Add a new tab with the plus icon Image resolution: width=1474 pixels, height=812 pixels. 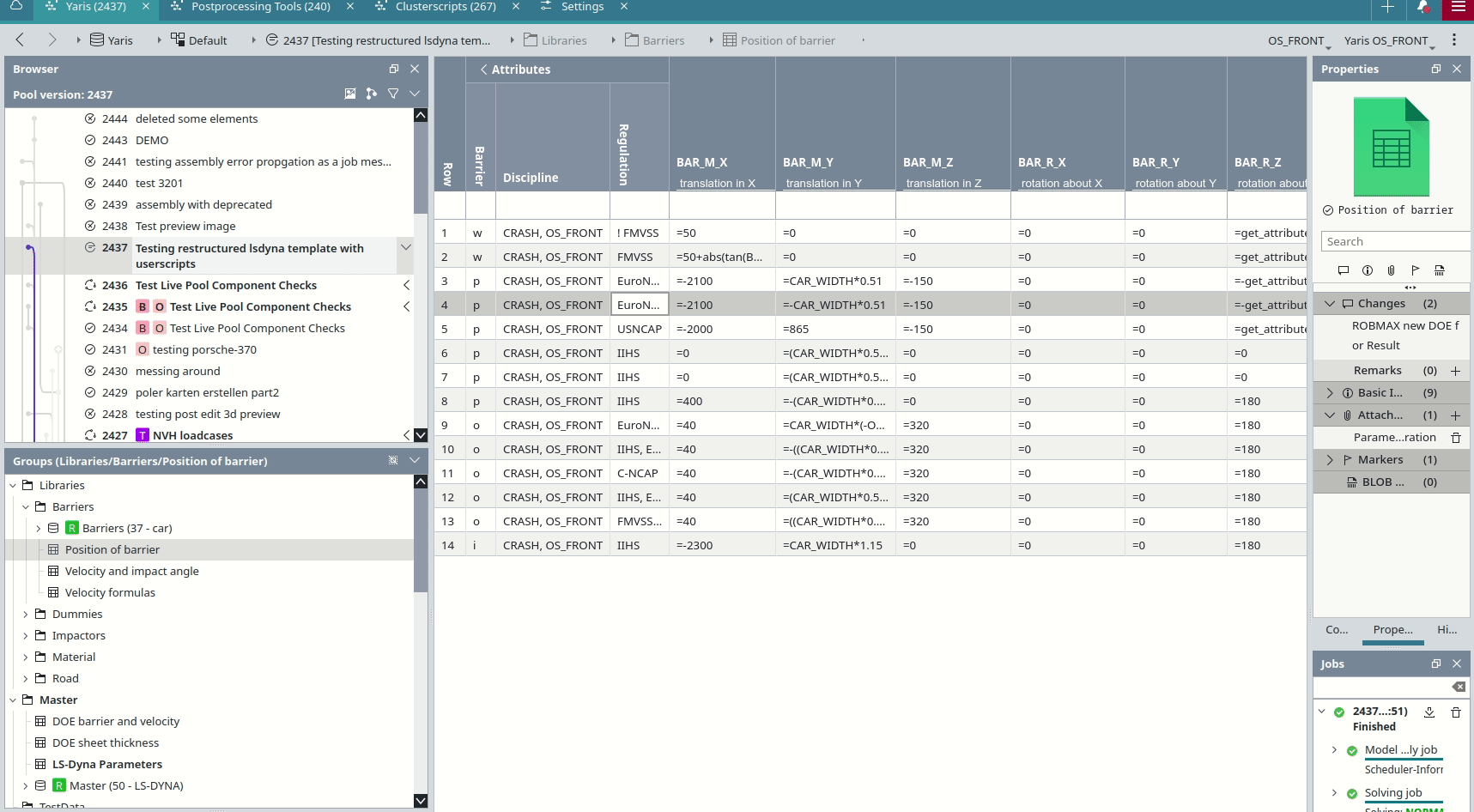pyautogui.click(x=1387, y=7)
